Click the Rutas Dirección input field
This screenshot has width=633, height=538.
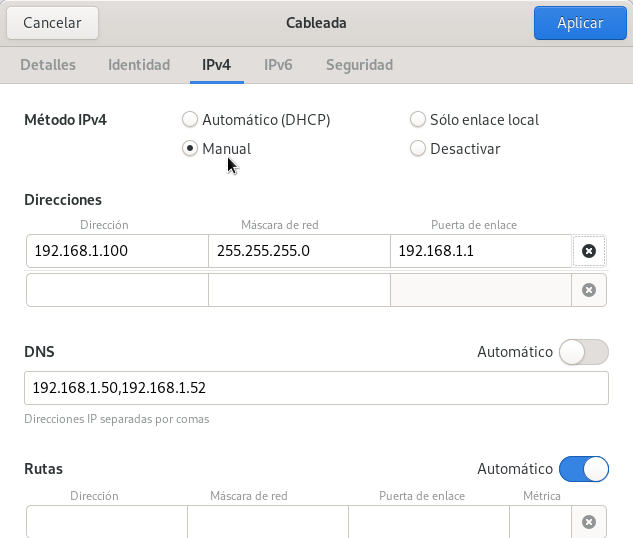(x=107, y=522)
